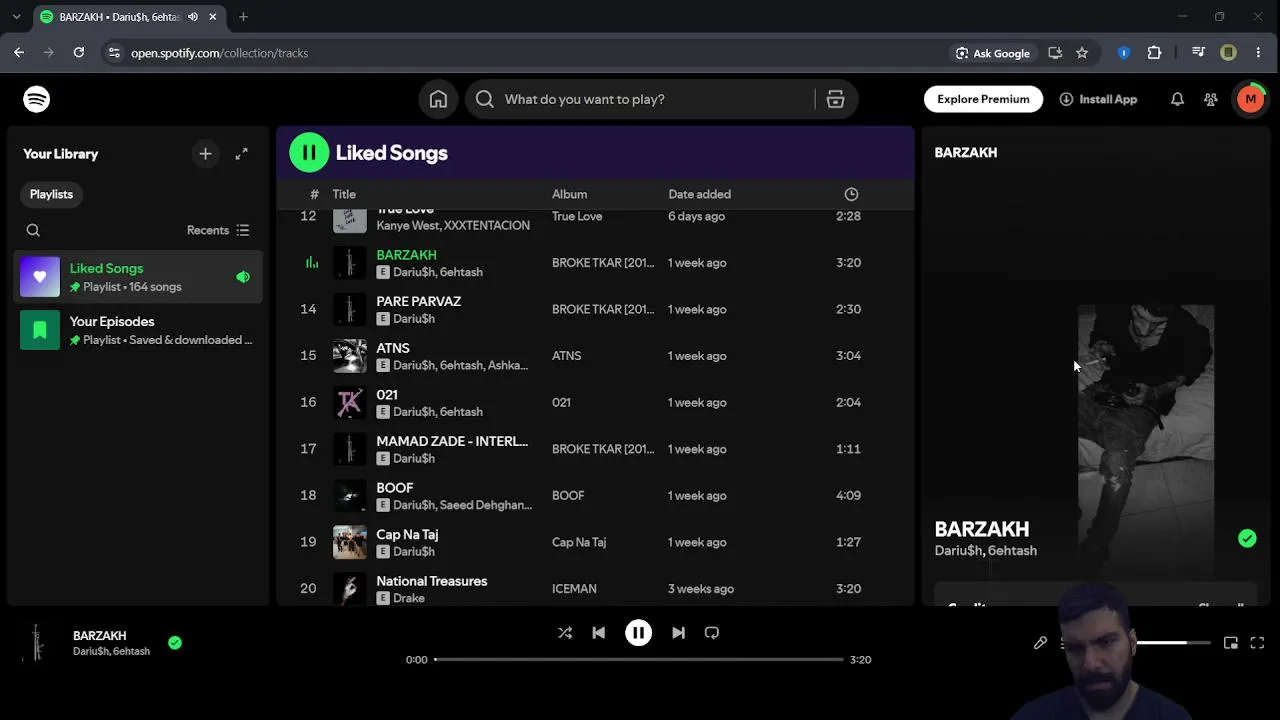The image size is (1280, 720).
Task: Sort by duration clock icon
Action: (x=851, y=194)
